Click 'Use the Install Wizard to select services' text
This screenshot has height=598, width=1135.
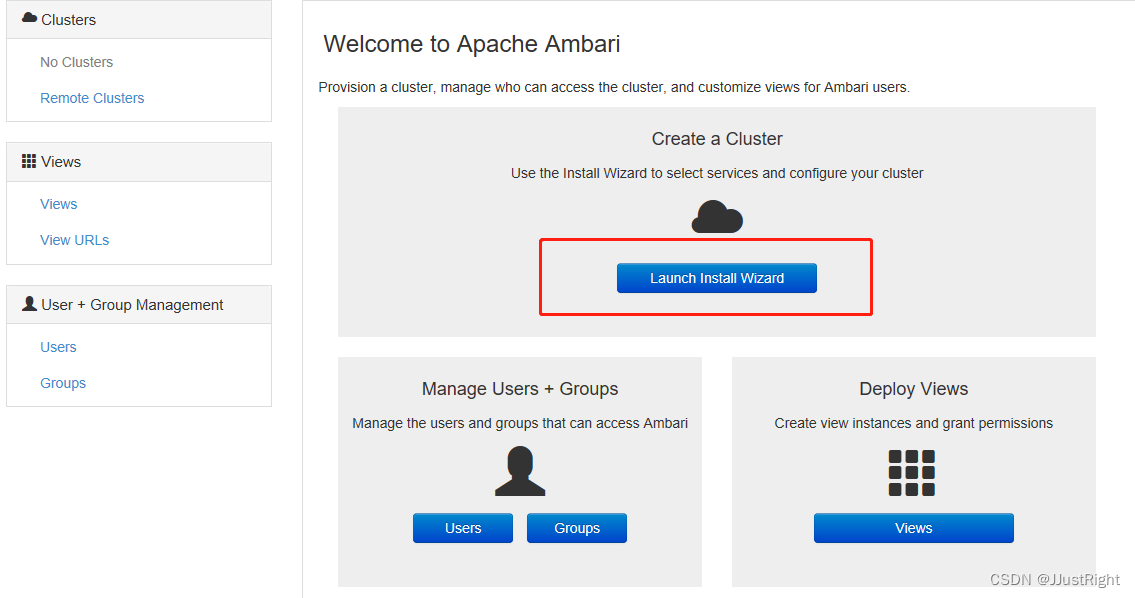717,173
